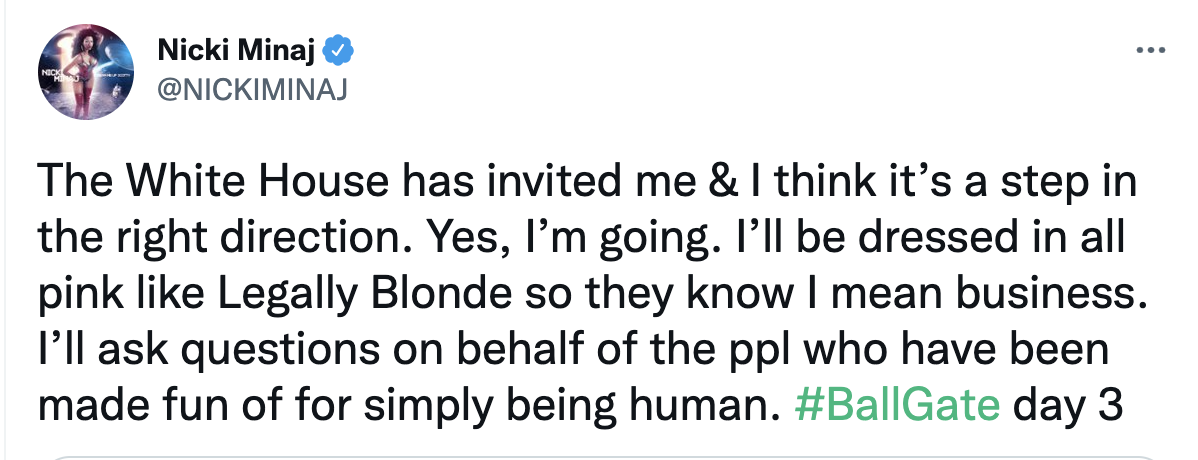Follow the #BallGate hashtag link
The width and height of the screenshot is (1198, 460).
click(896, 404)
